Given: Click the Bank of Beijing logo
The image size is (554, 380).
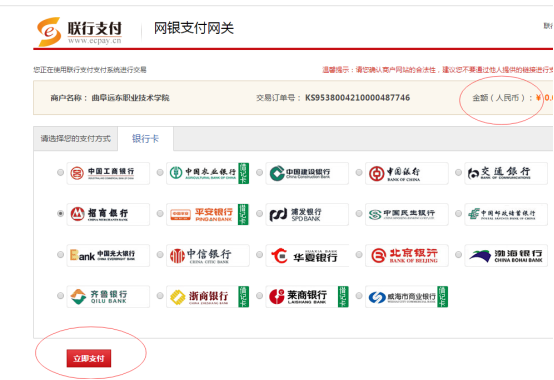Looking at the screenshot, I should click(x=407, y=255).
